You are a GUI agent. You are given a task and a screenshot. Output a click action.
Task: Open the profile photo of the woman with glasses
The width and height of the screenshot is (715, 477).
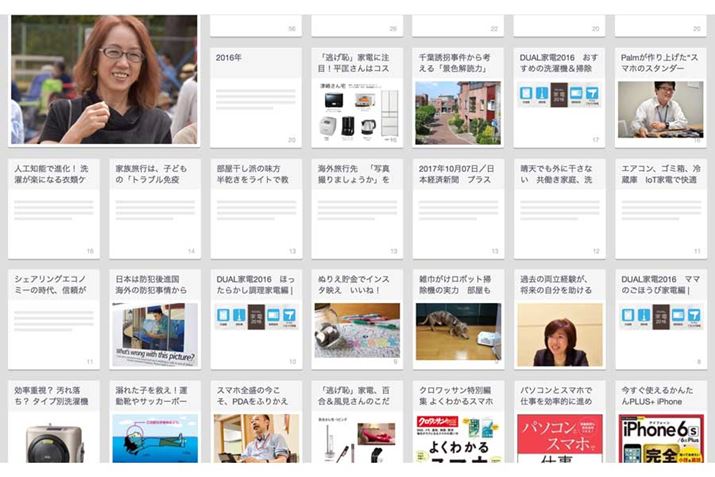point(104,80)
